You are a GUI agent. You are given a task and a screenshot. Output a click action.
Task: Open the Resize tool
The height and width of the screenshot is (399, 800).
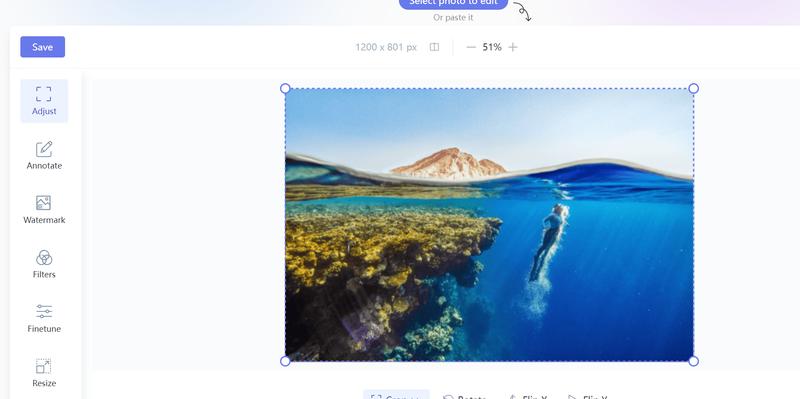pos(44,373)
